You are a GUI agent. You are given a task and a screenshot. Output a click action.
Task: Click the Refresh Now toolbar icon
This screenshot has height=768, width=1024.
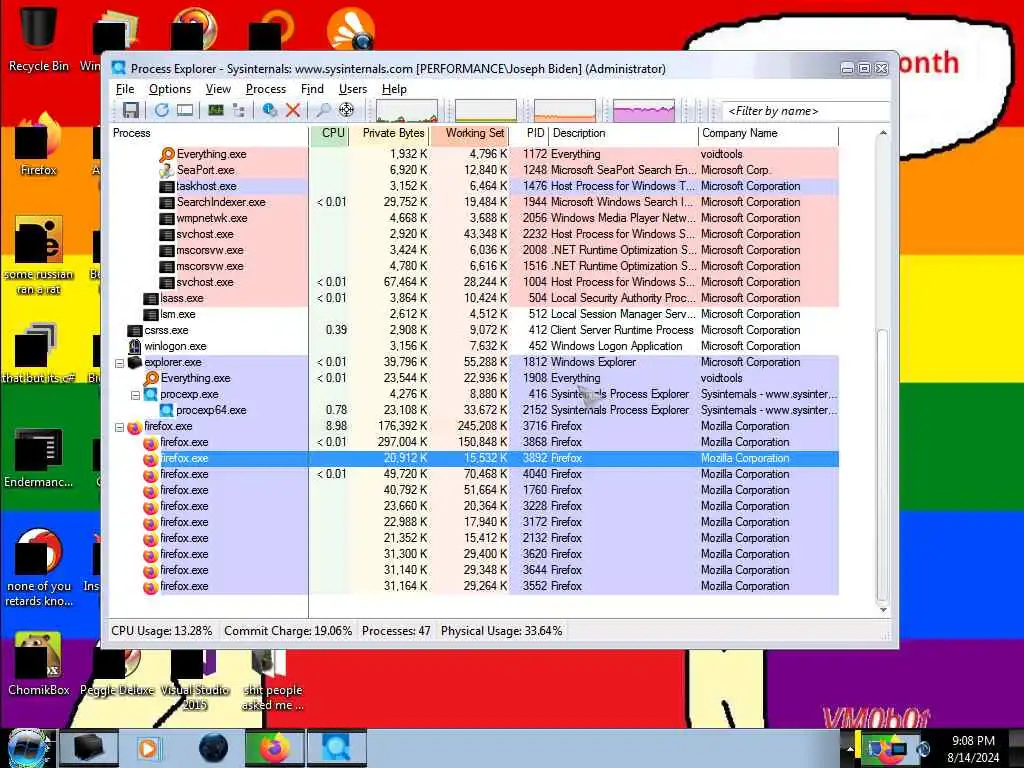click(161, 110)
